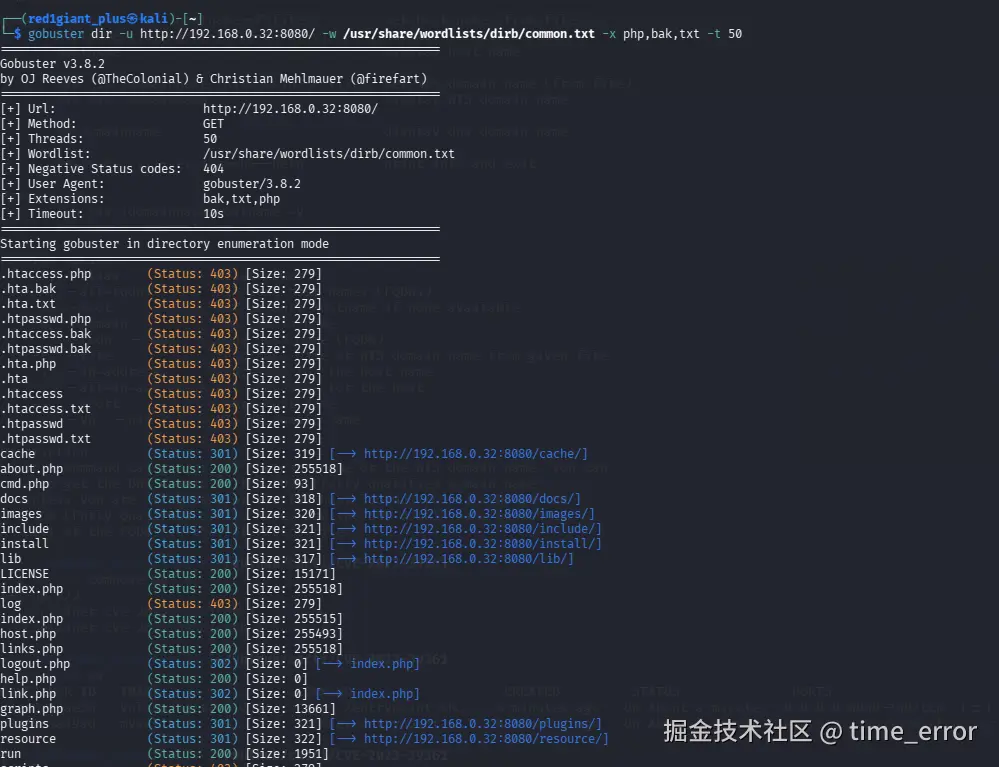Image resolution: width=999 pixels, height=767 pixels.
Task: Select the host.php file name
Action: 28,634
